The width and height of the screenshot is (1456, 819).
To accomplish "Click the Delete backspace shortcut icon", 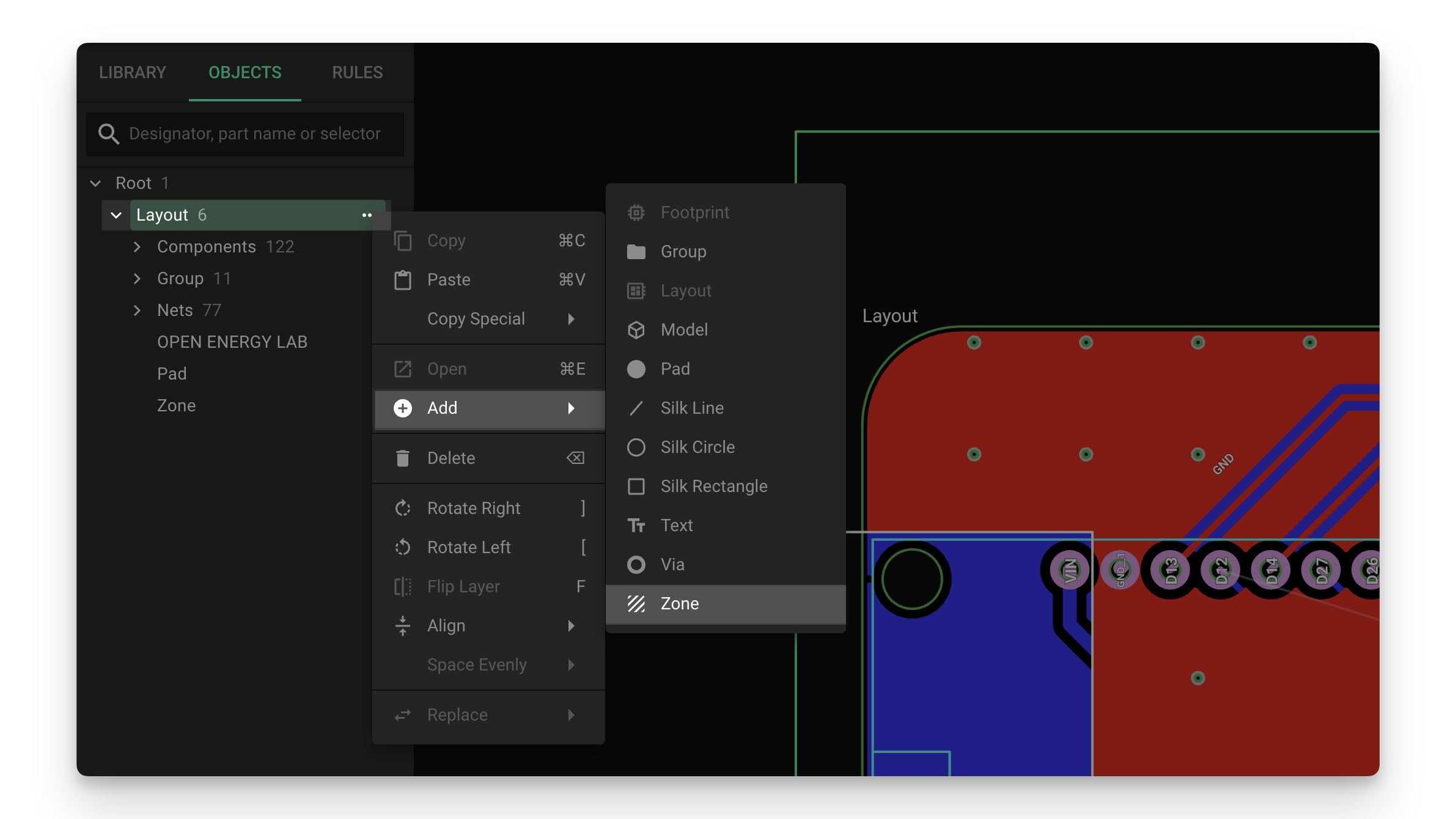I will tap(576, 458).
